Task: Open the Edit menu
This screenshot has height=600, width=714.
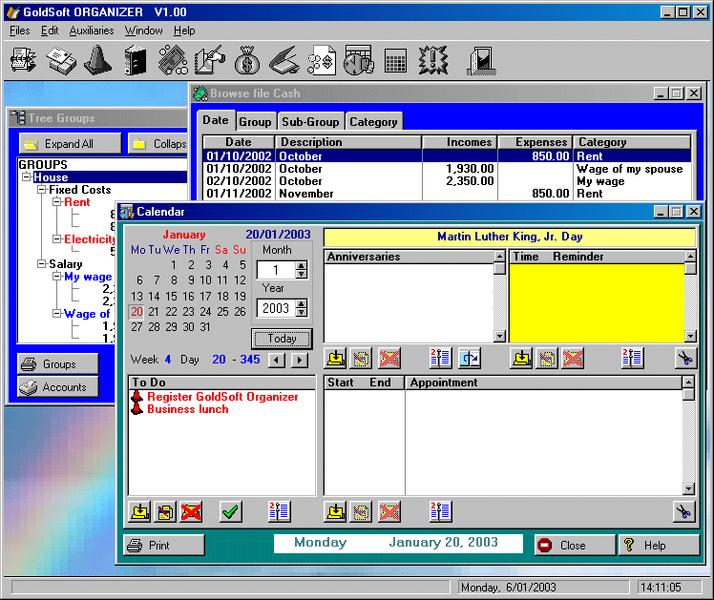Action: coord(50,31)
